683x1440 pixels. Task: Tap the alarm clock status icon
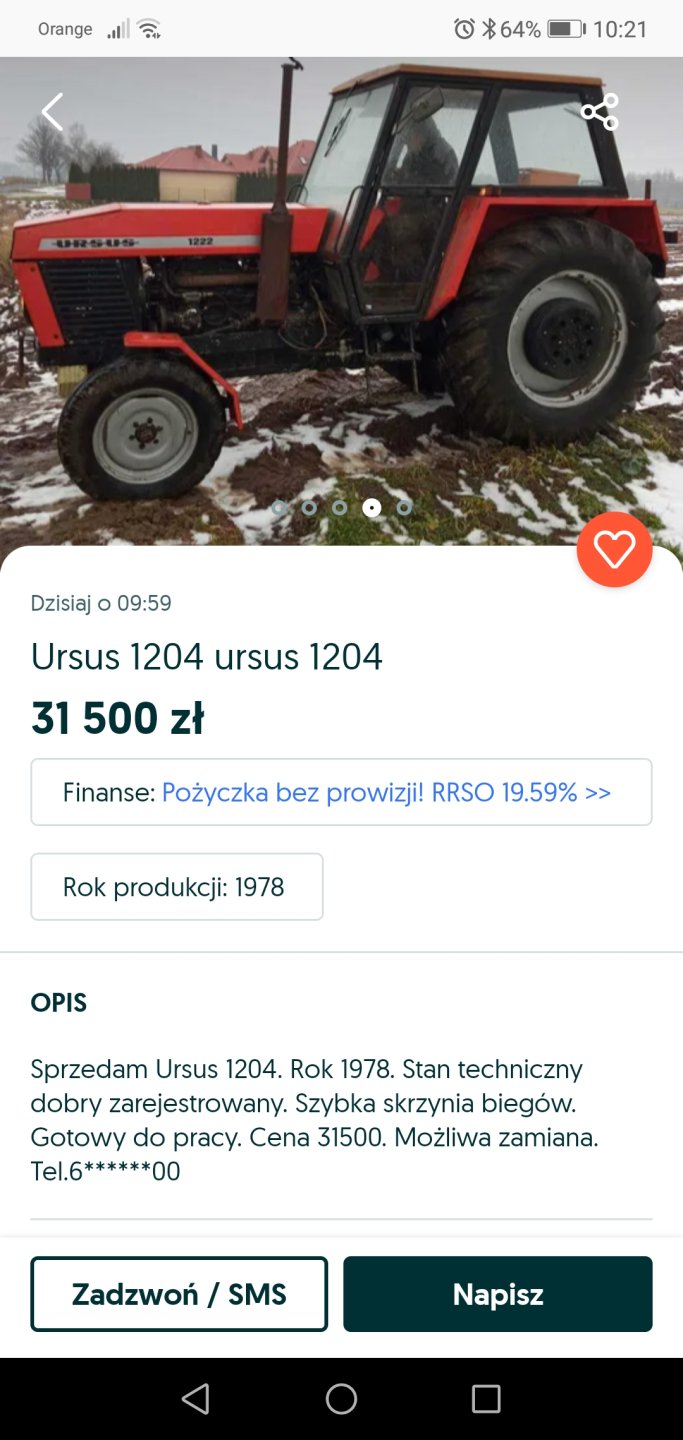click(464, 29)
